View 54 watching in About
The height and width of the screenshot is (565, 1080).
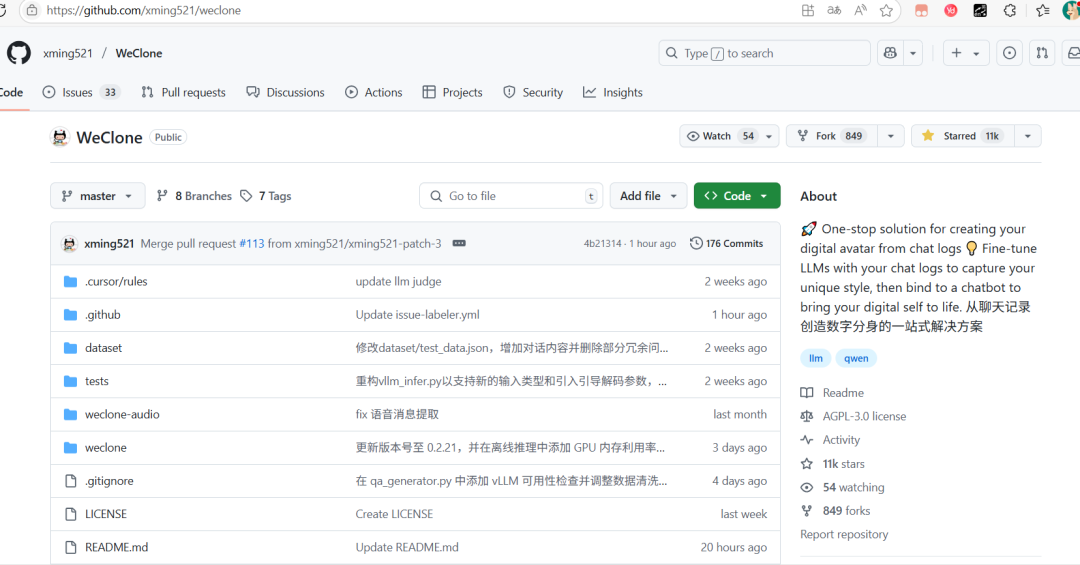(x=842, y=487)
